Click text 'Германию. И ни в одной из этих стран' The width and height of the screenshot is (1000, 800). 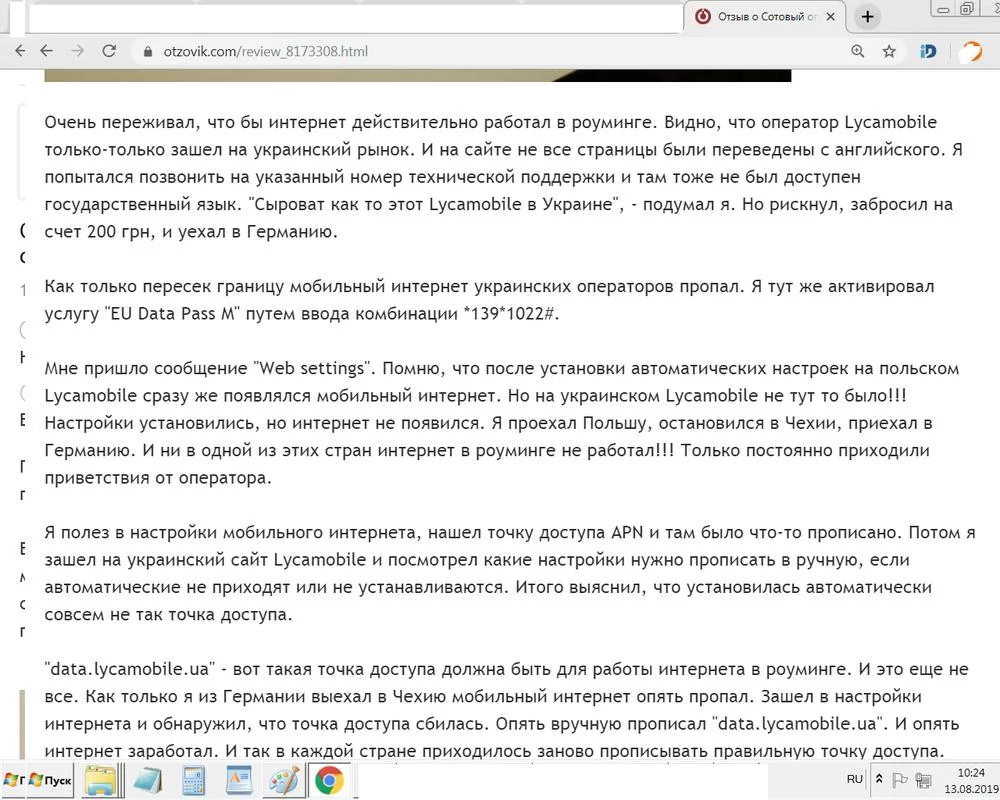[208, 450]
